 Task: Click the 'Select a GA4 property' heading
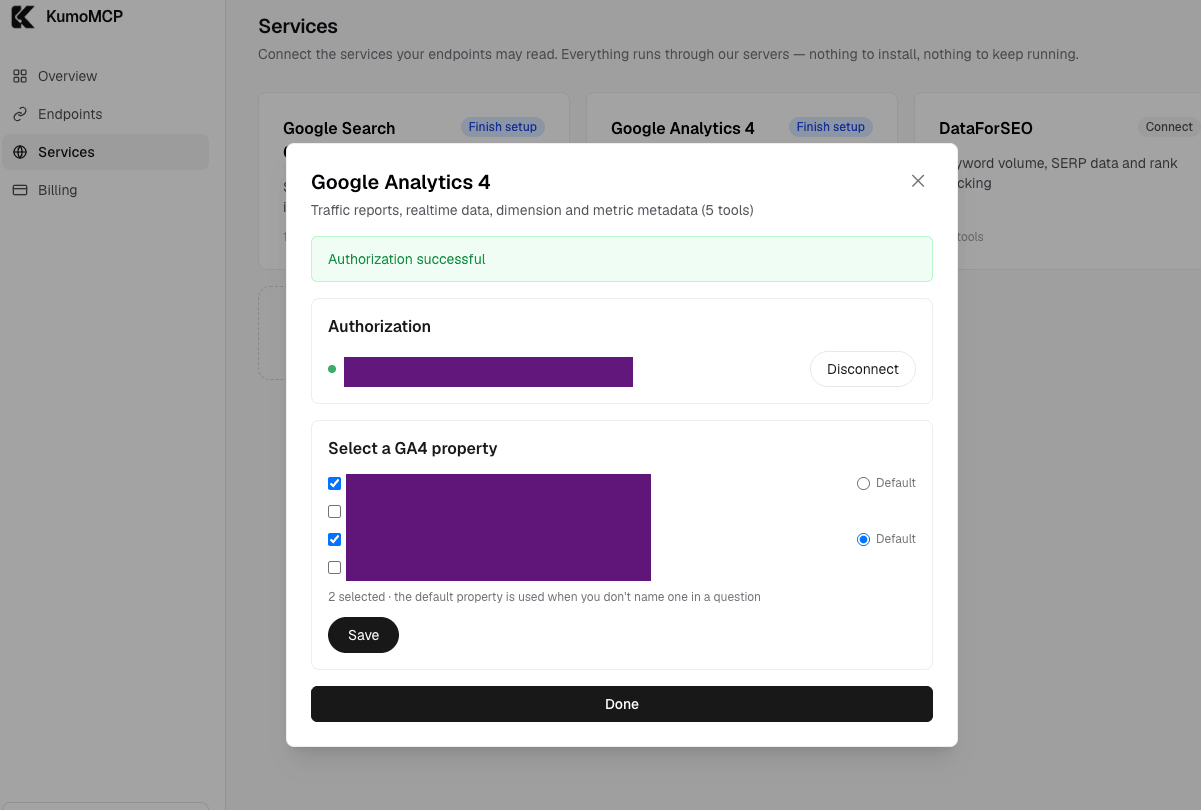pyautogui.click(x=412, y=448)
